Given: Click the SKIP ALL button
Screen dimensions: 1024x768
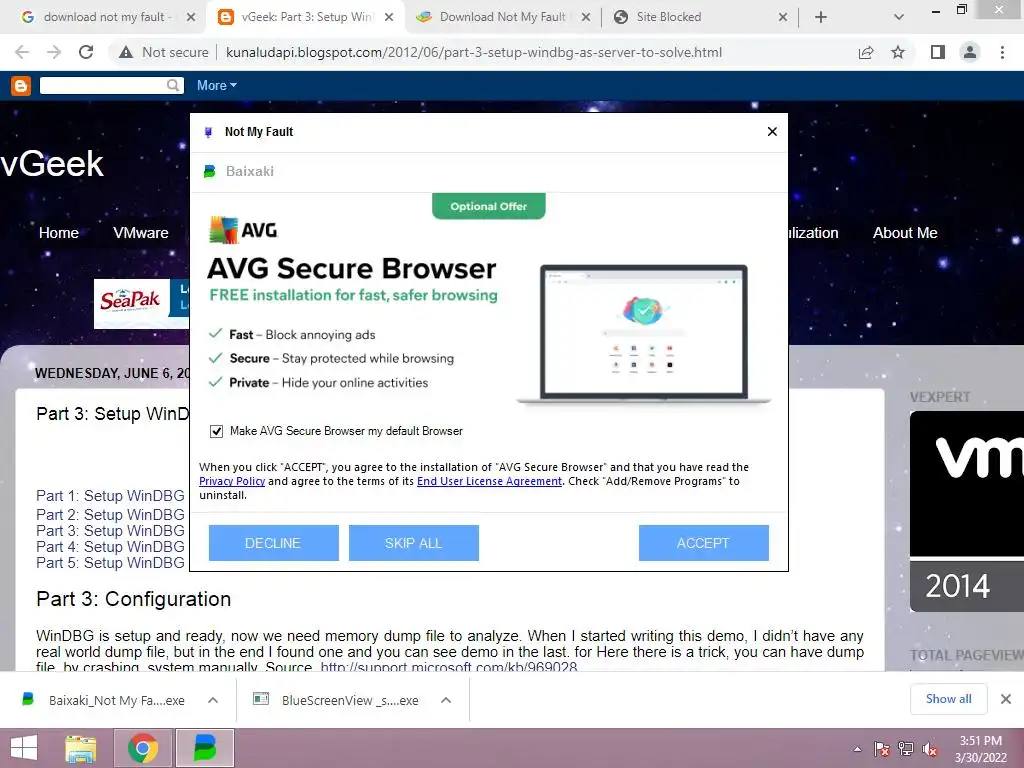Looking at the screenshot, I should point(413,543).
